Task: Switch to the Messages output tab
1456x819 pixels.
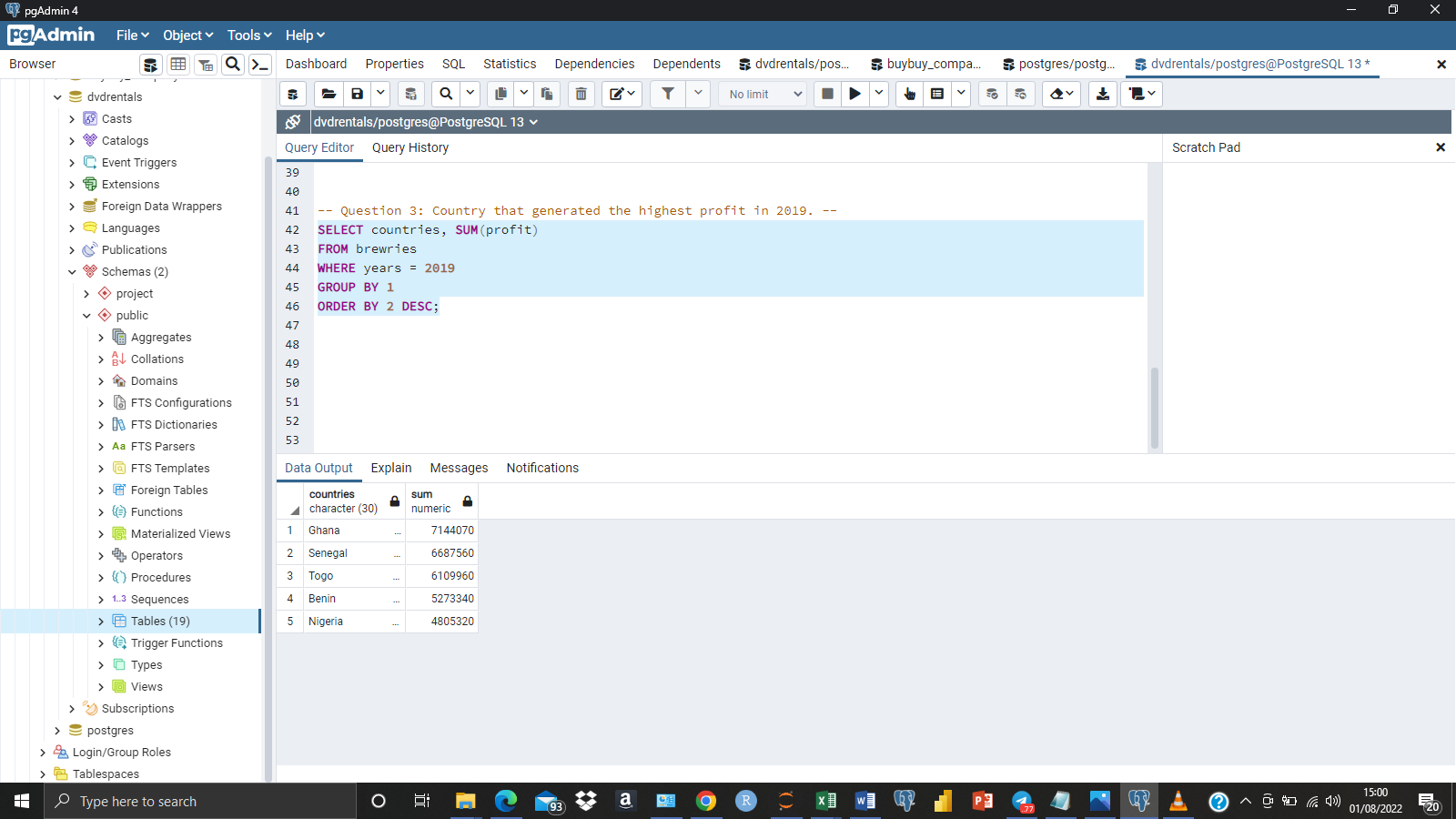Action: tap(458, 468)
